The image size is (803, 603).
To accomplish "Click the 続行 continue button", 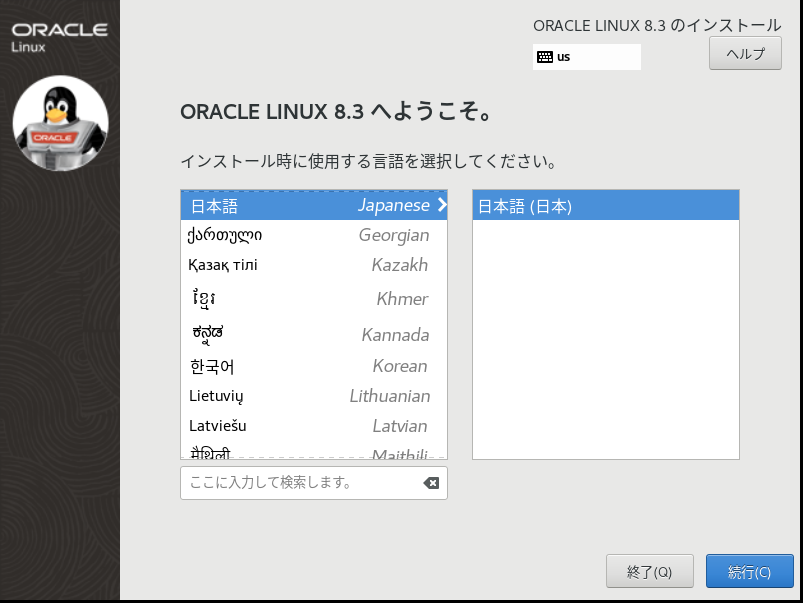I will pos(749,572).
